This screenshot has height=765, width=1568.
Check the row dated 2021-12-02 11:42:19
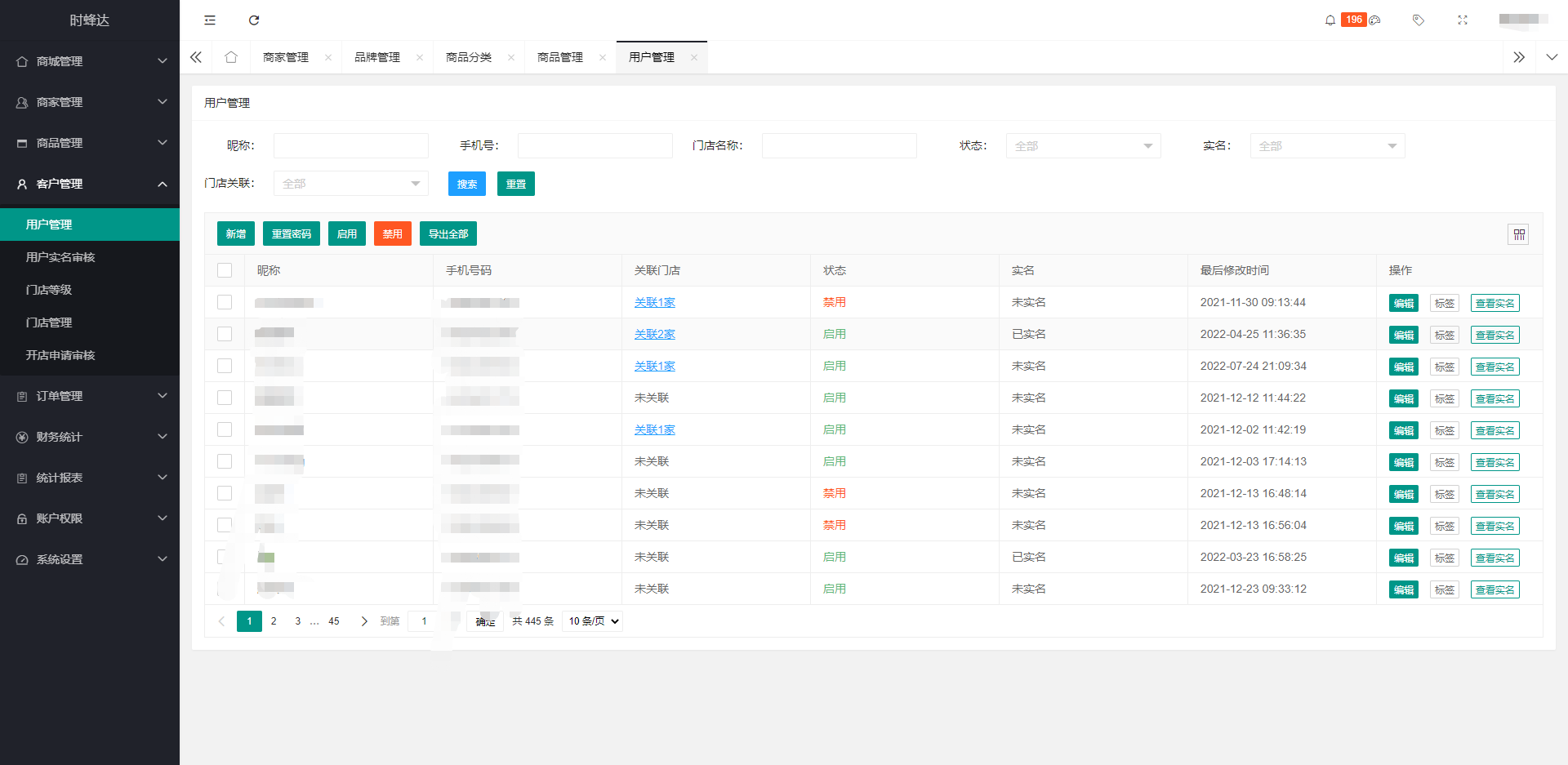point(225,429)
